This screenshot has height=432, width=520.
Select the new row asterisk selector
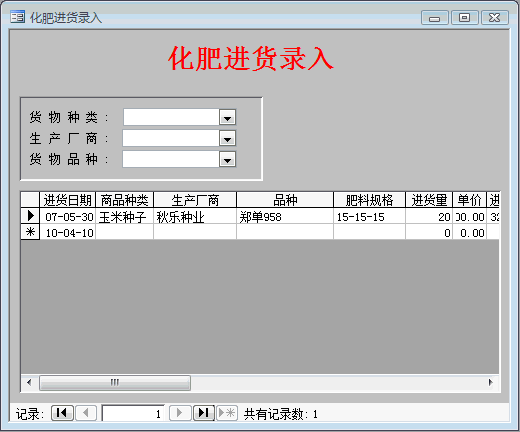(30, 232)
